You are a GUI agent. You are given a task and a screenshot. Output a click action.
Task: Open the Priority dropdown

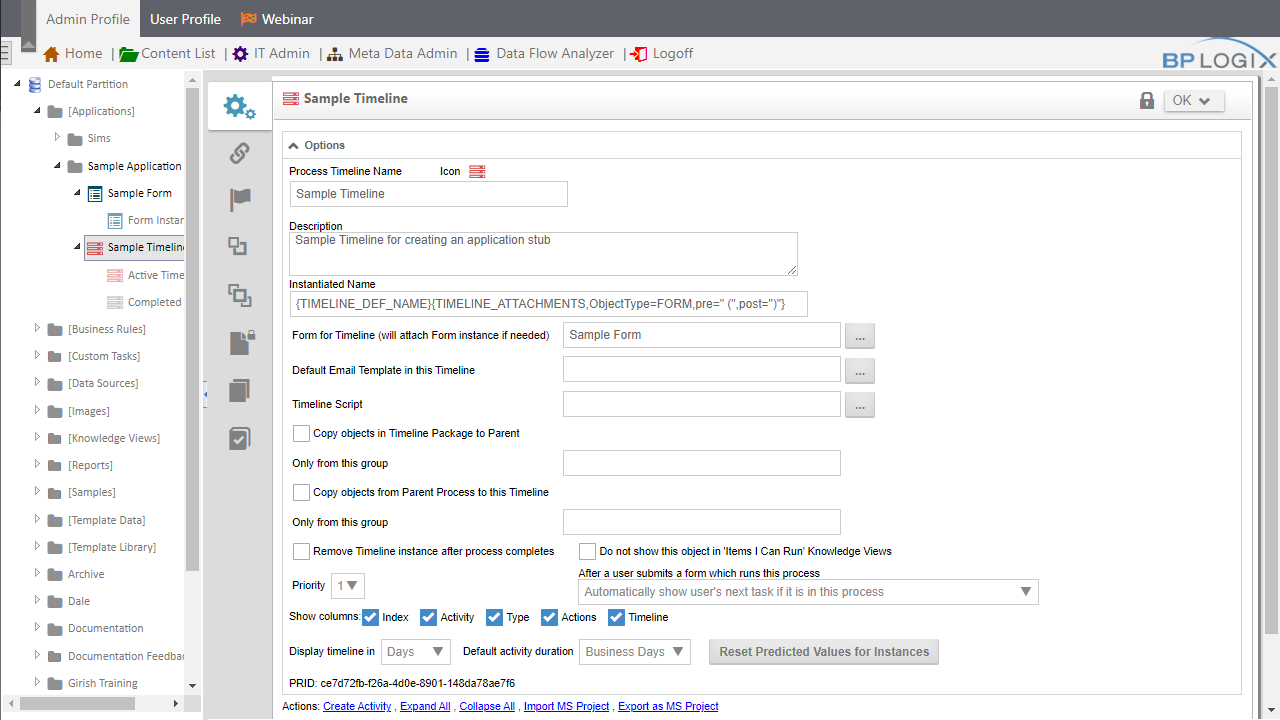click(x=349, y=585)
